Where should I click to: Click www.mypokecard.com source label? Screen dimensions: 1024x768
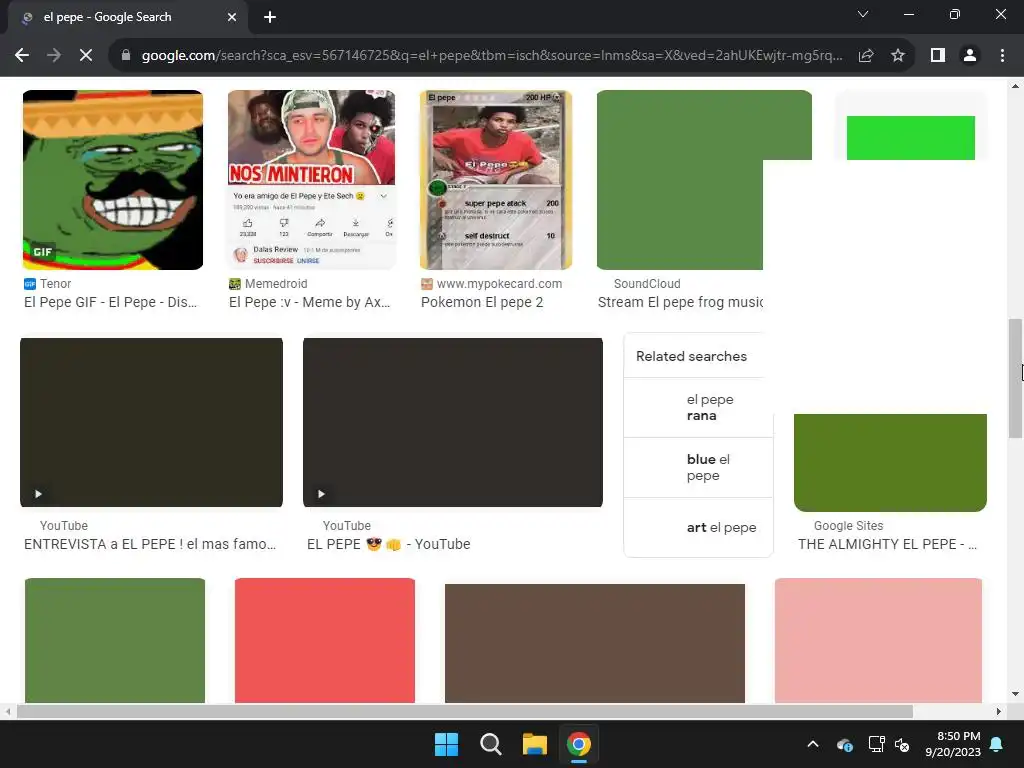[x=499, y=283]
